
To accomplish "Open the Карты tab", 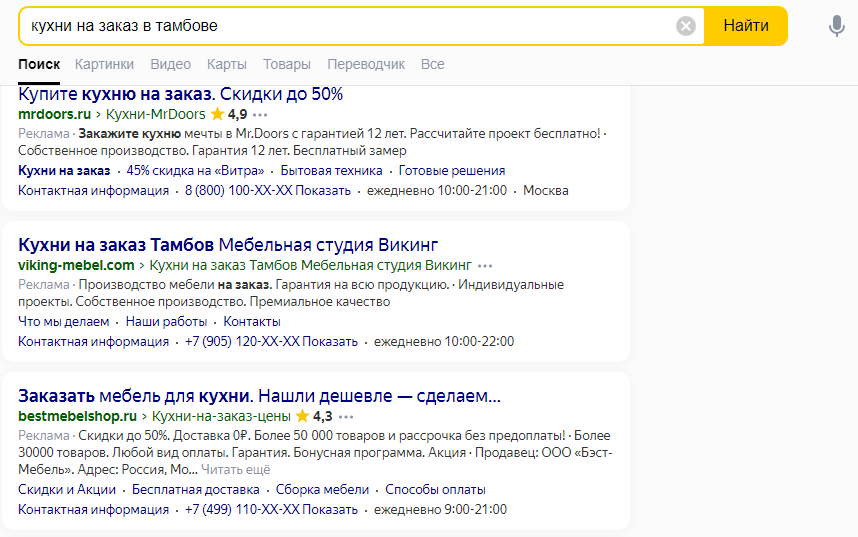I will click(x=227, y=64).
